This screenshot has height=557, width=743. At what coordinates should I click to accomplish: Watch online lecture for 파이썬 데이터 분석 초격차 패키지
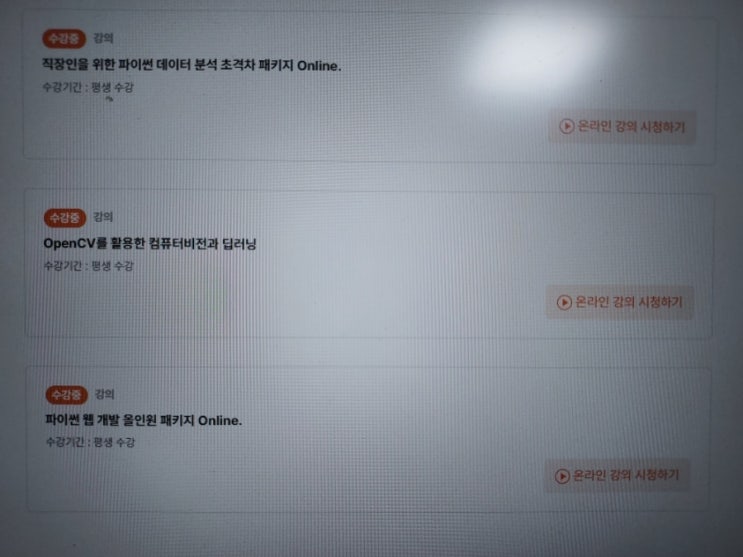[622, 127]
